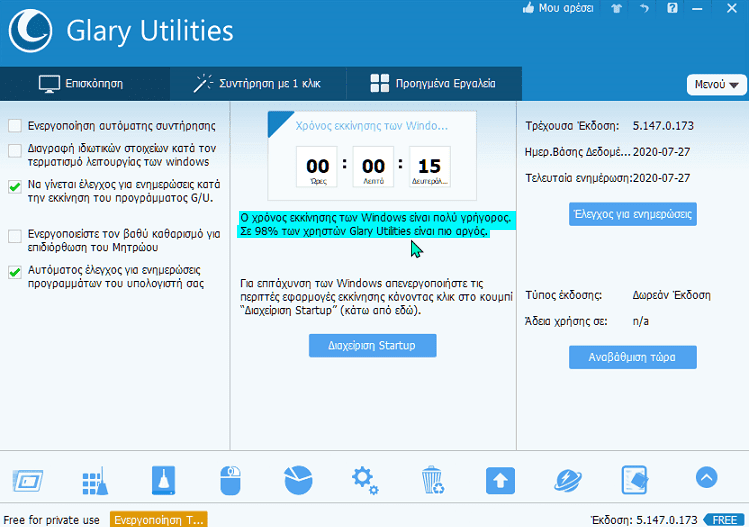Click Αναβάθμιση τώρα button
The image size is (749, 527).
[x=632, y=357]
